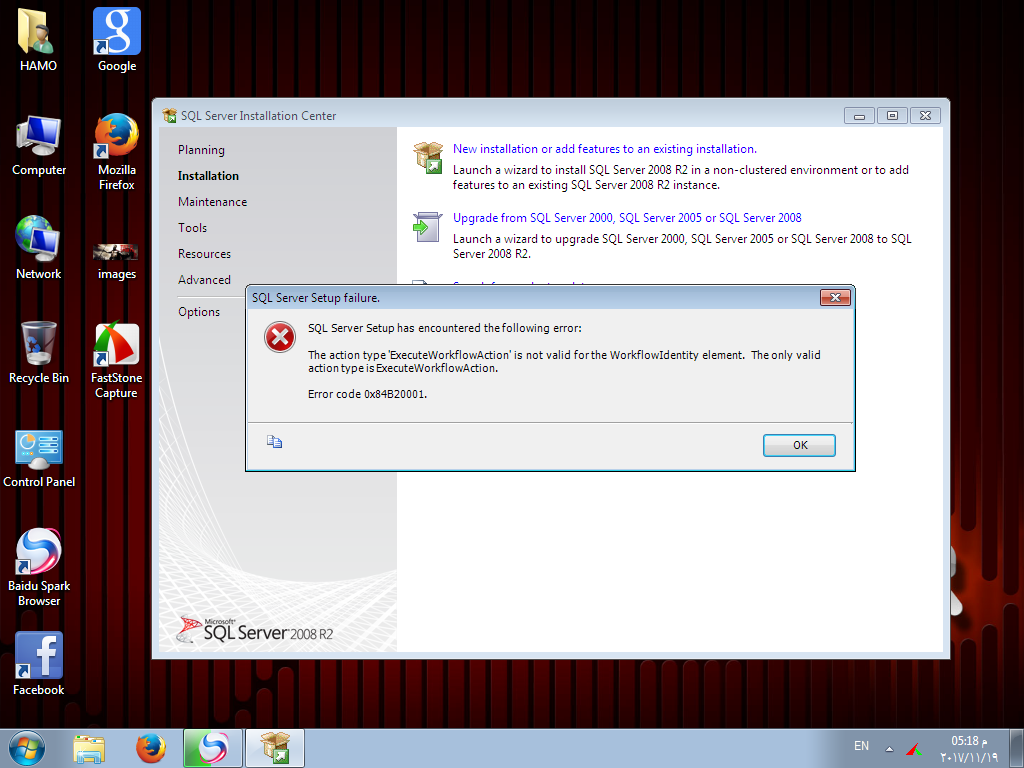Launch Baidu Spark Browser shortcut
1024x768 pixels.
point(39,568)
